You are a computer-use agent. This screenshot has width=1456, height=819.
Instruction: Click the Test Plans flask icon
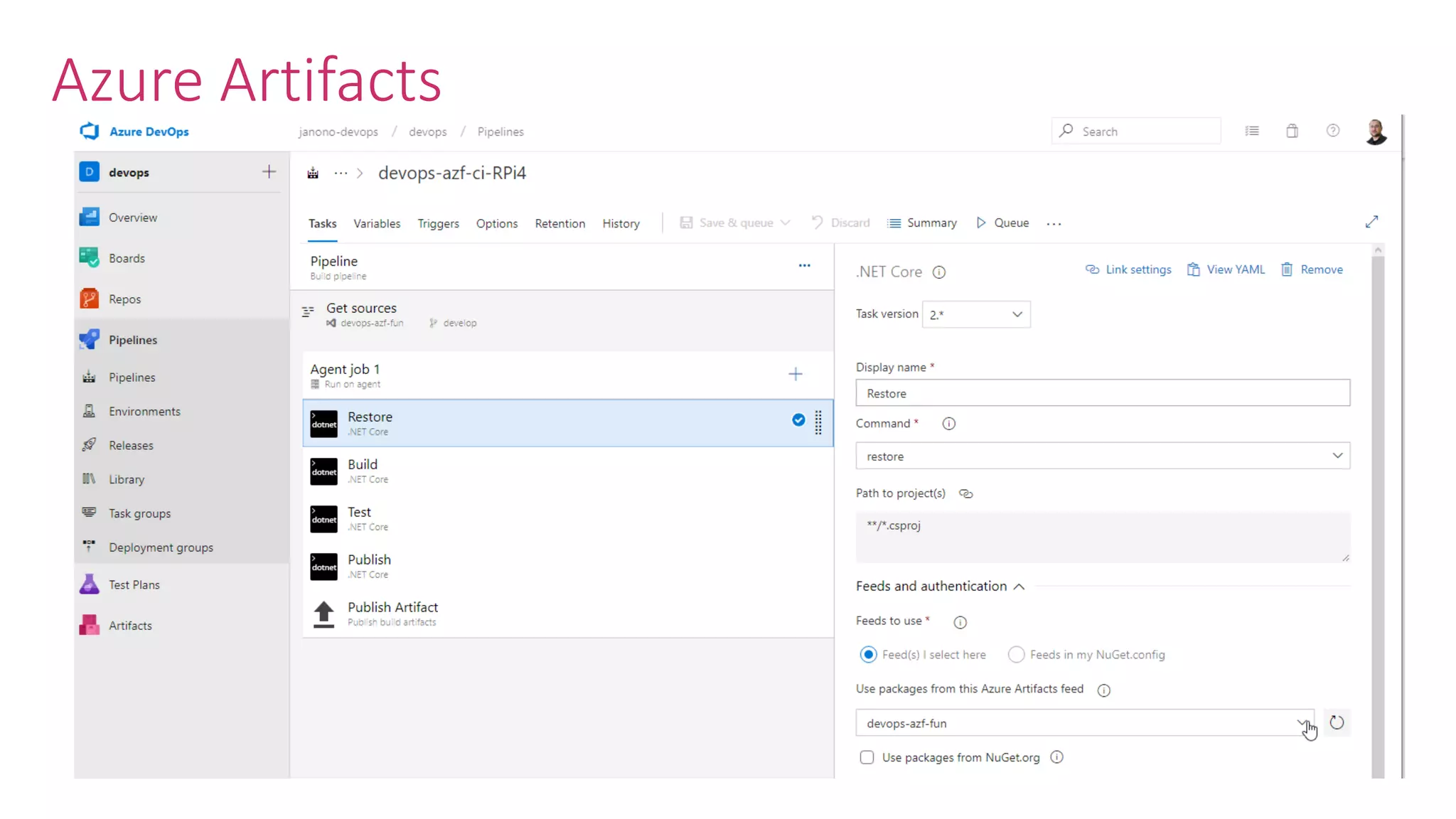90,584
